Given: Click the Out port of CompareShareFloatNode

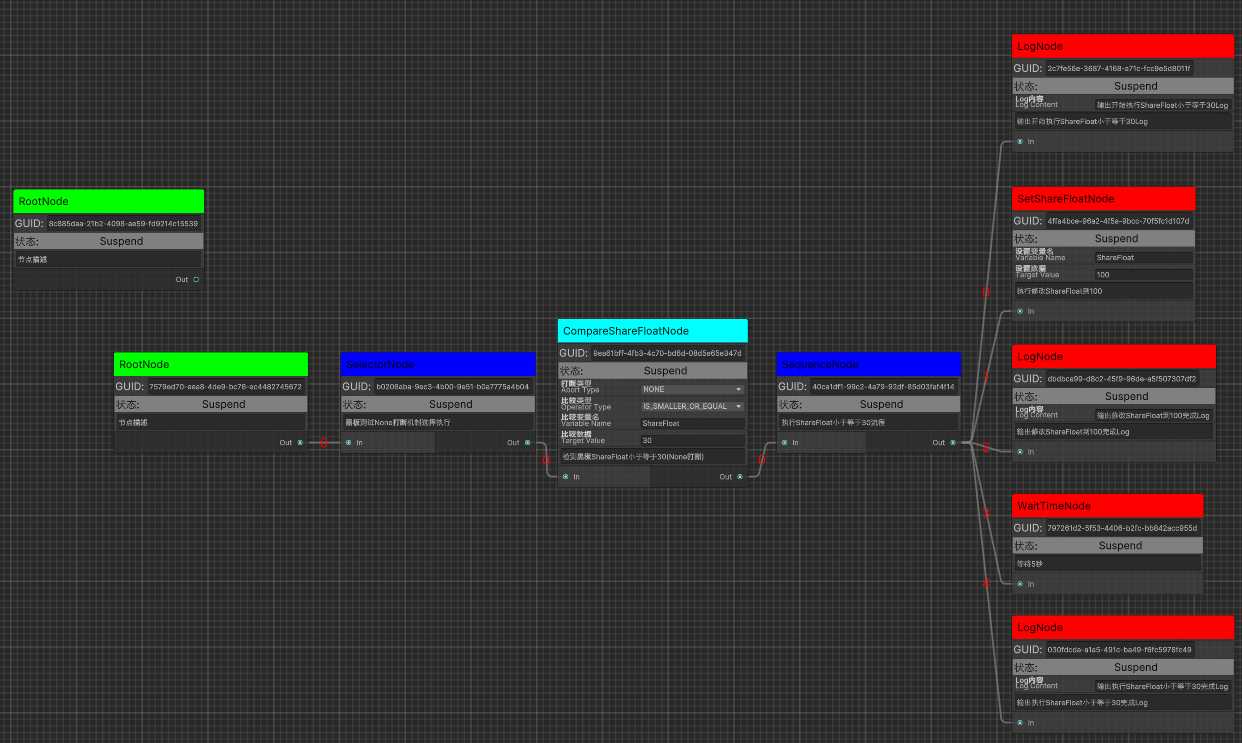Looking at the screenshot, I should pos(738,477).
